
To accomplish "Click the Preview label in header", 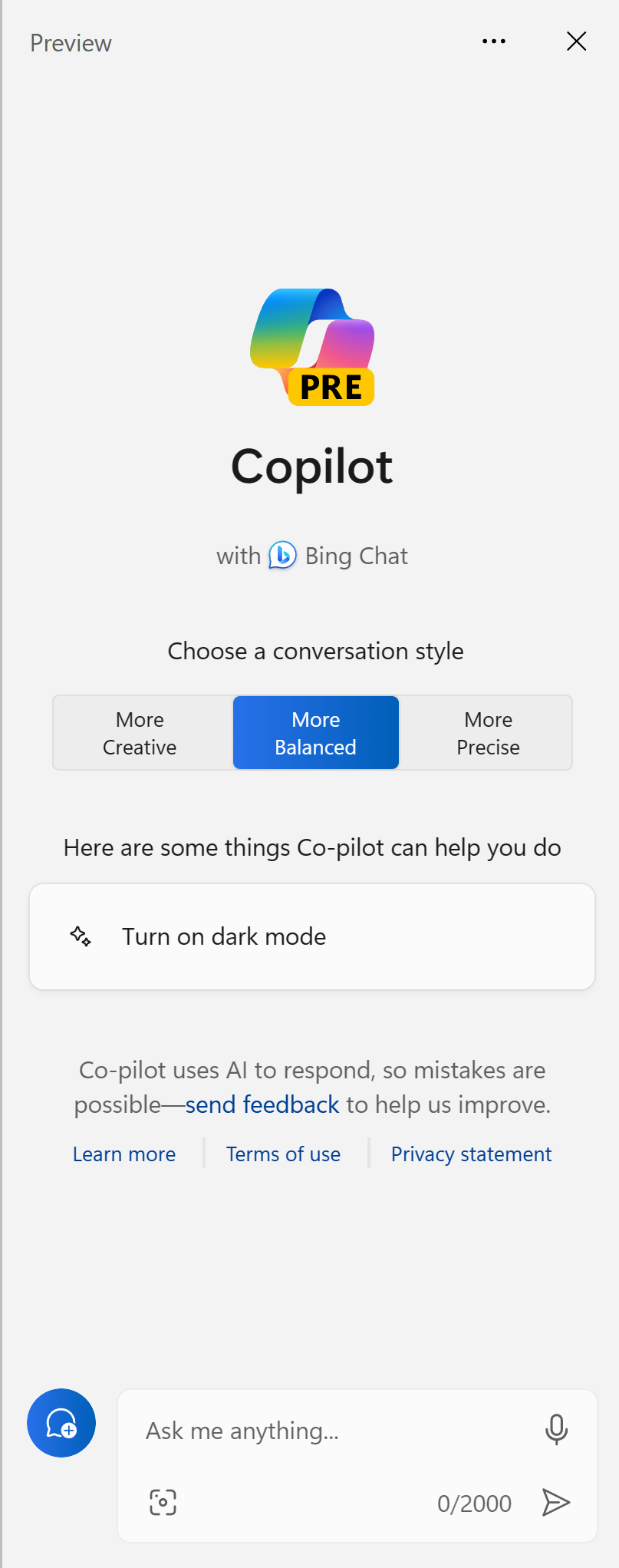I will coord(71,43).
